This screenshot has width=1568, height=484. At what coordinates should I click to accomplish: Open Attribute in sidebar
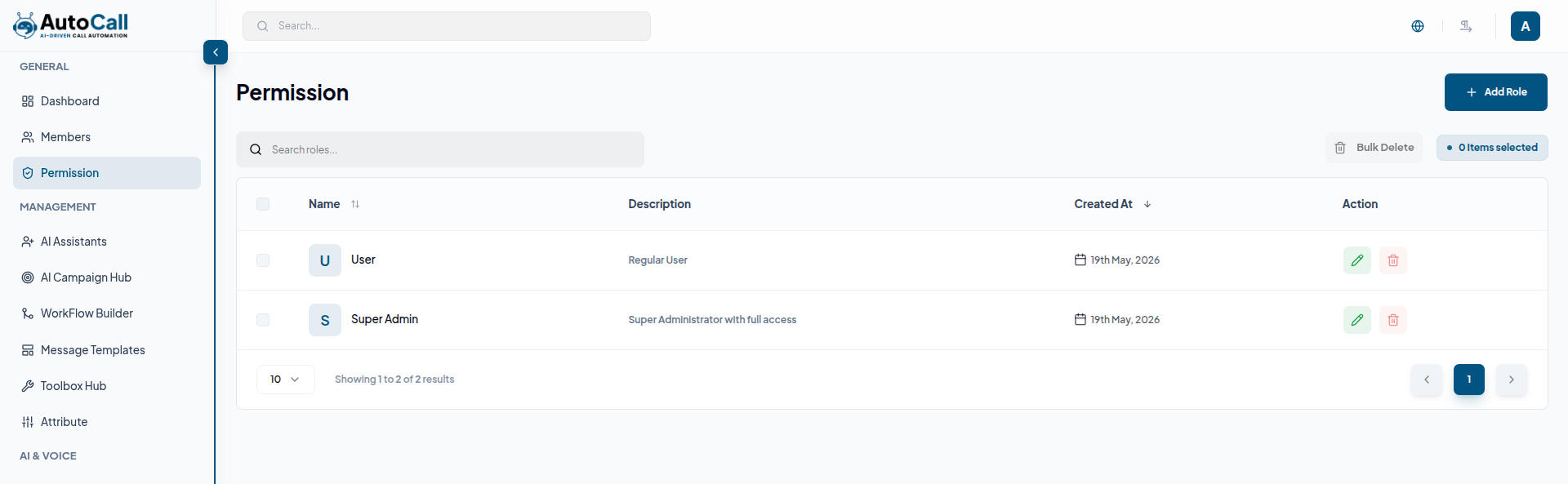107,422
